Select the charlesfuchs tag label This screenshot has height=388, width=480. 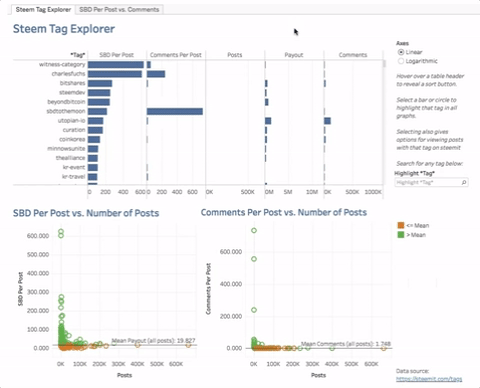tap(68, 74)
